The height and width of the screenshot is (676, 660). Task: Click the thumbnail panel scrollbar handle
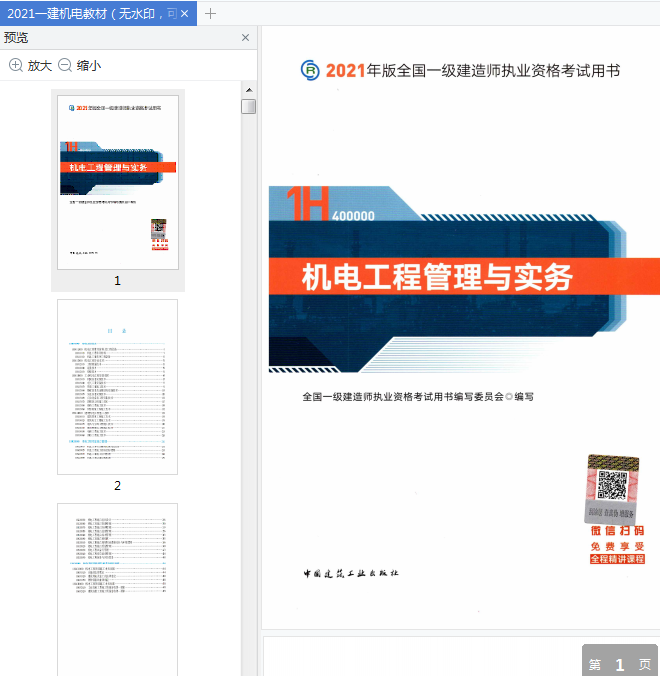(x=249, y=106)
